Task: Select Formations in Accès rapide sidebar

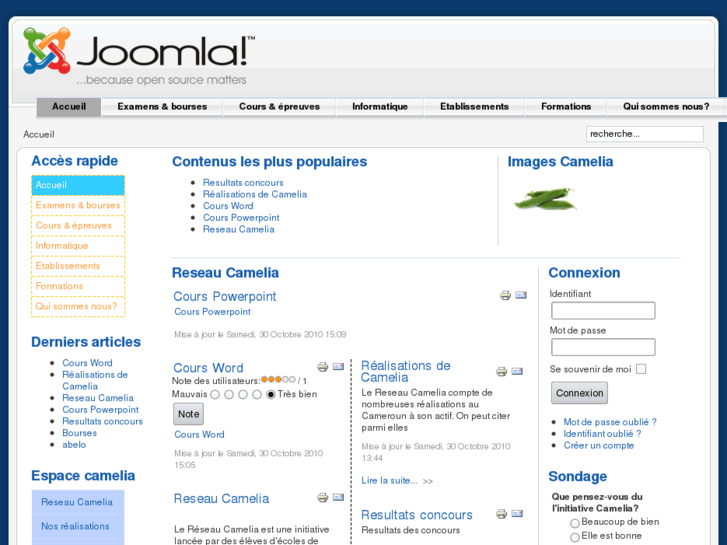Action: tap(78, 286)
